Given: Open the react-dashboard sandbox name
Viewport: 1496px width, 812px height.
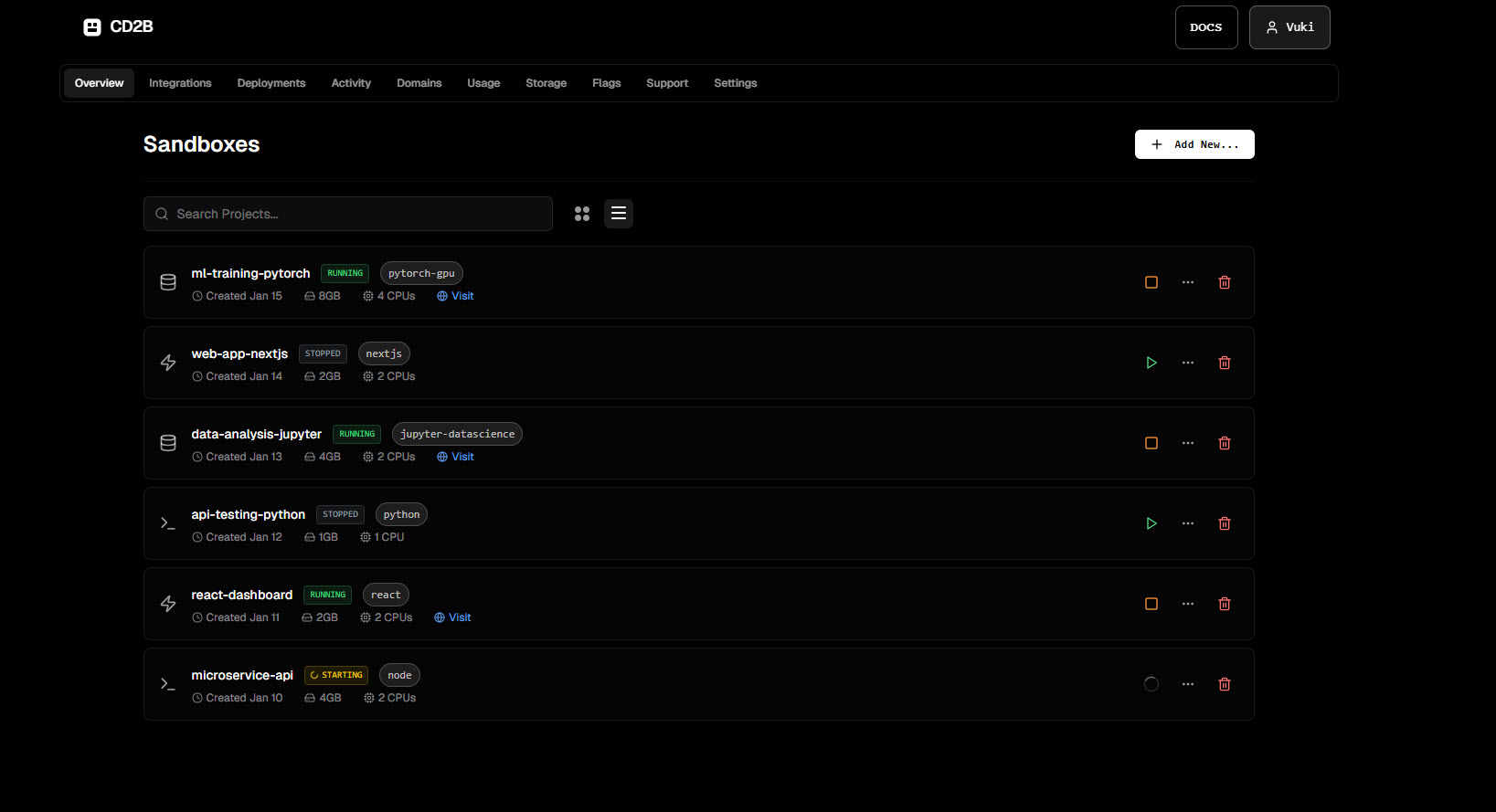Looking at the screenshot, I should point(242,595).
